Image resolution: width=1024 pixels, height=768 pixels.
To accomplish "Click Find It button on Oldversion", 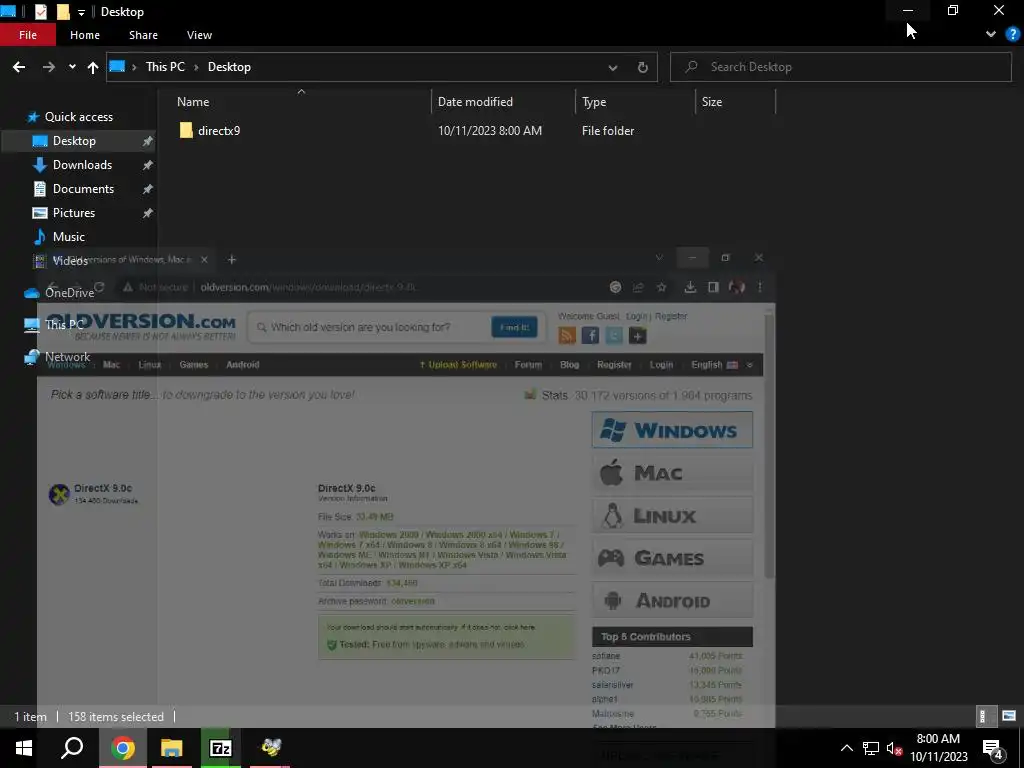I will coord(514,327).
